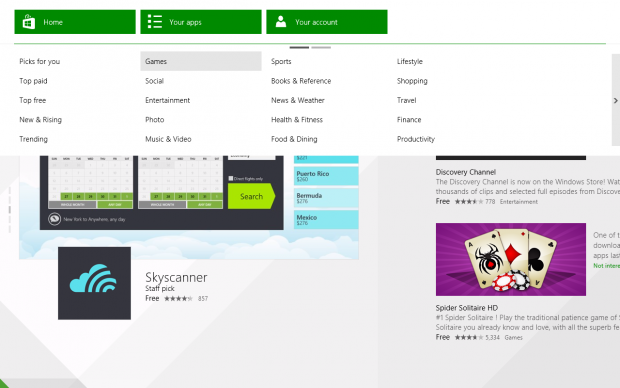Viewport: 620px width, 388px height.
Task: Click the Discovery Channel Entertainment tag
Action: coord(518,202)
